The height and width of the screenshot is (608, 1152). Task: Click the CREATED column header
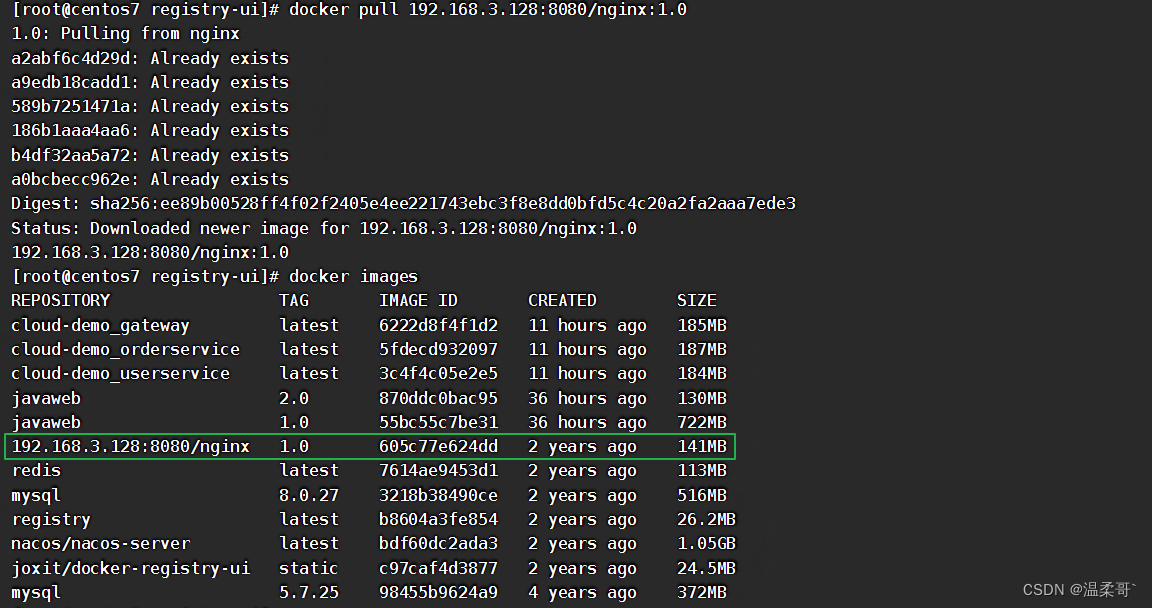562,300
